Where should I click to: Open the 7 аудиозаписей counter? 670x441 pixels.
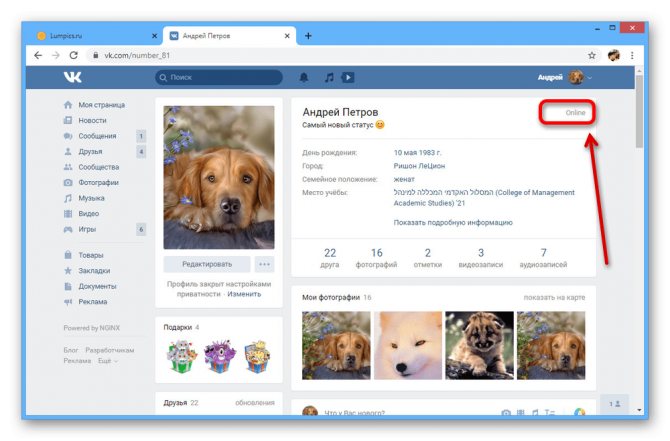point(543,258)
